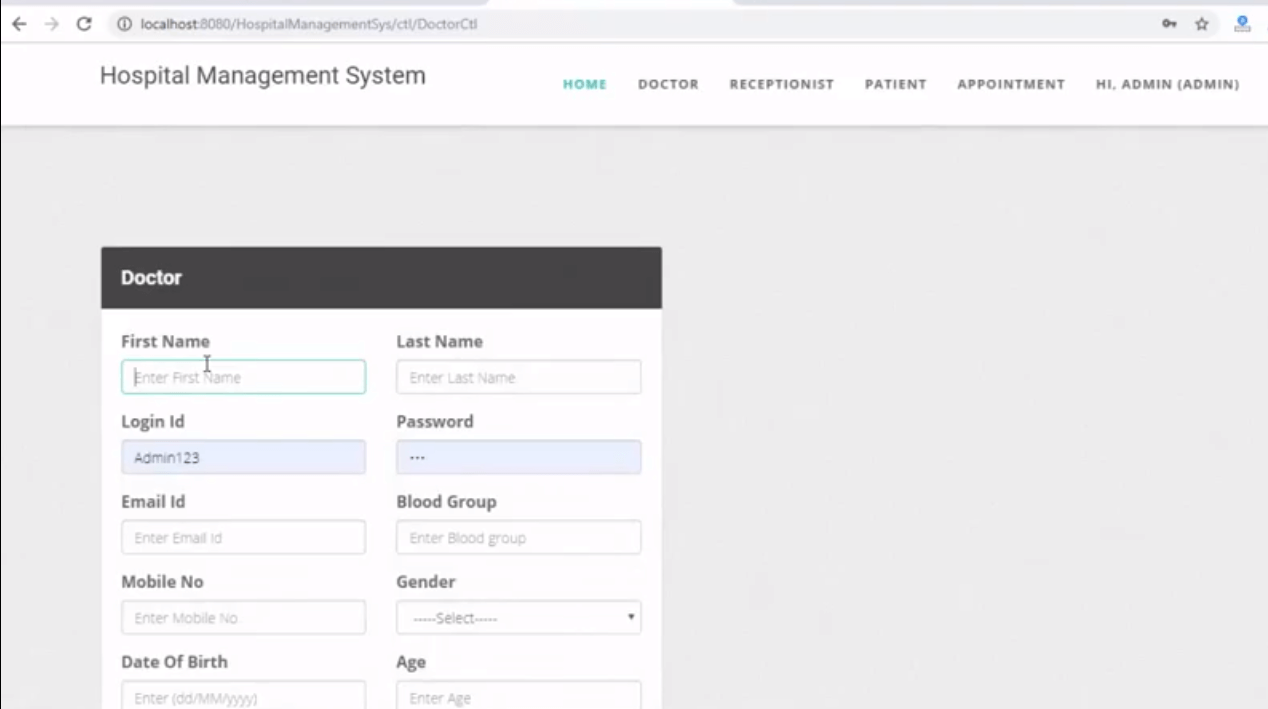The width and height of the screenshot is (1268, 709).
Task: Bookmark this page using the star icon
Action: [x=1200, y=24]
